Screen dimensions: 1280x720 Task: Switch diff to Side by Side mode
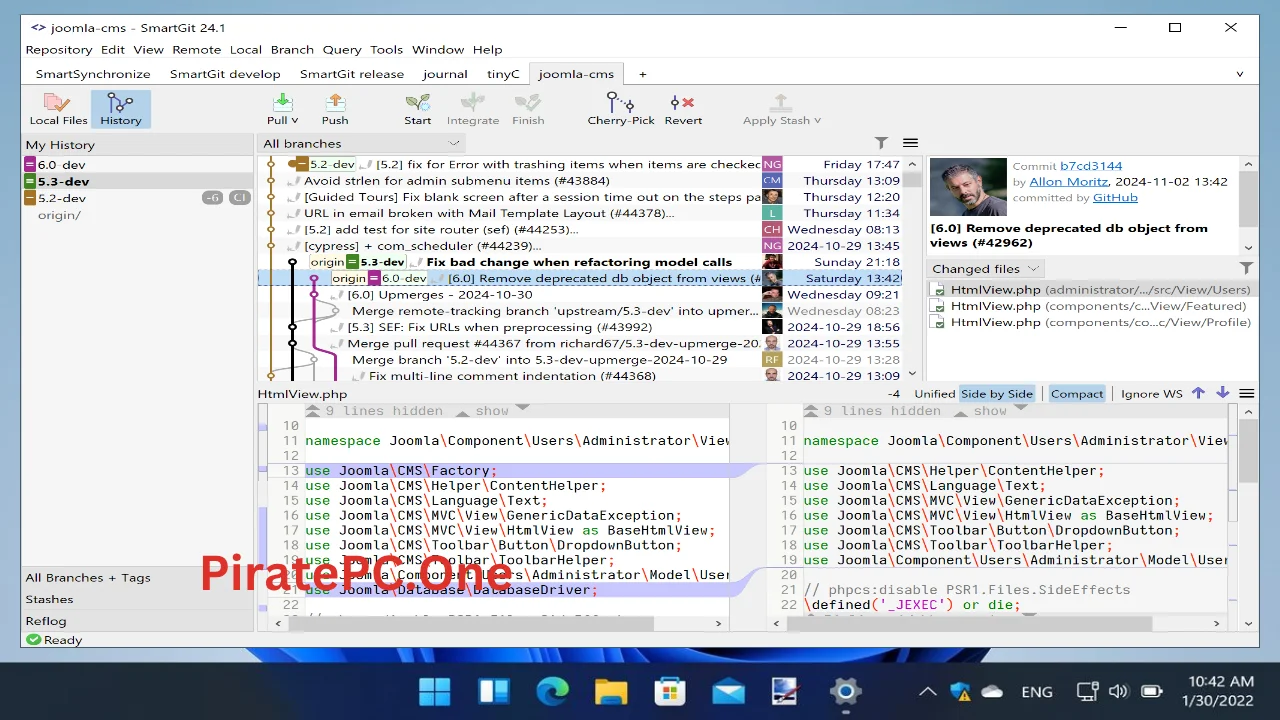click(x=997, y=394)
